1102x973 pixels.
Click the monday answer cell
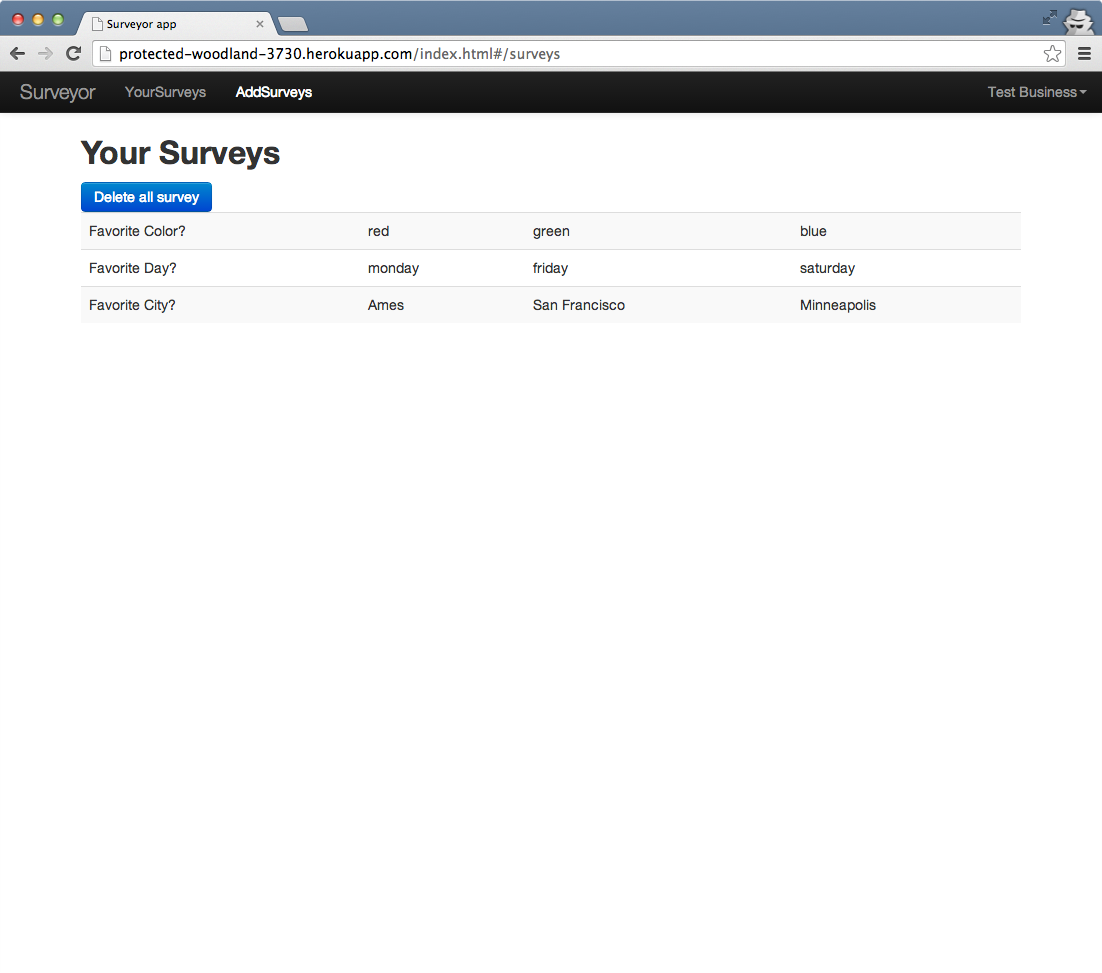pyautogui.click(x=442, y=268)
